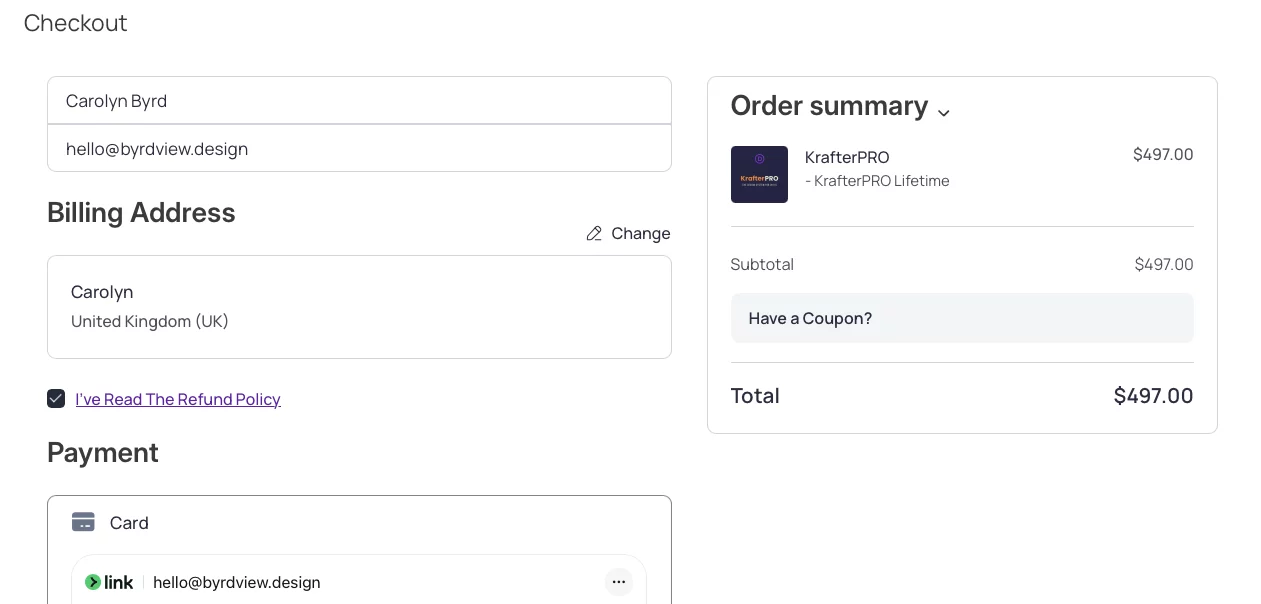The width and height of the screenshot is (1261, 604).
Task: Collapse the Order summary chevron
Action: click(x=943, y=112)
